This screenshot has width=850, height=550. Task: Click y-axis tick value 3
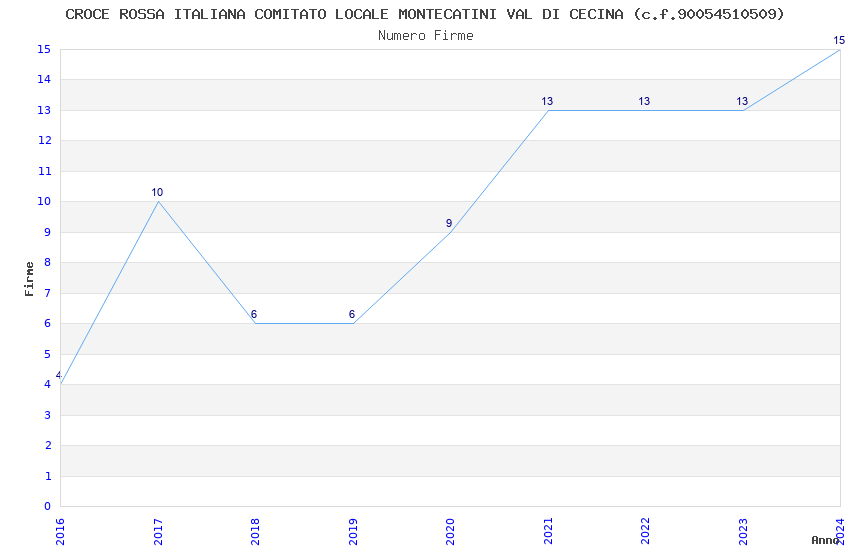[x=48, y=415]
